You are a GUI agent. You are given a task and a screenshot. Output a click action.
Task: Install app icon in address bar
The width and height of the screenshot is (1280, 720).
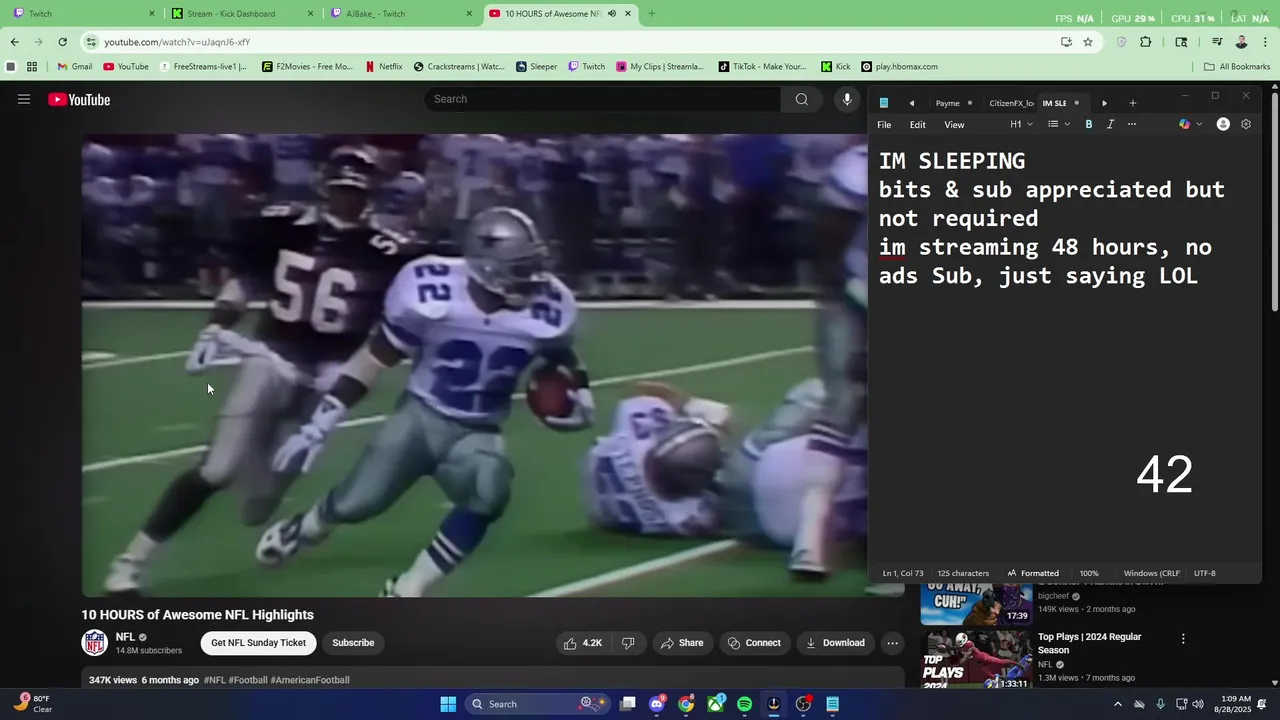[x=1066, y=42]
